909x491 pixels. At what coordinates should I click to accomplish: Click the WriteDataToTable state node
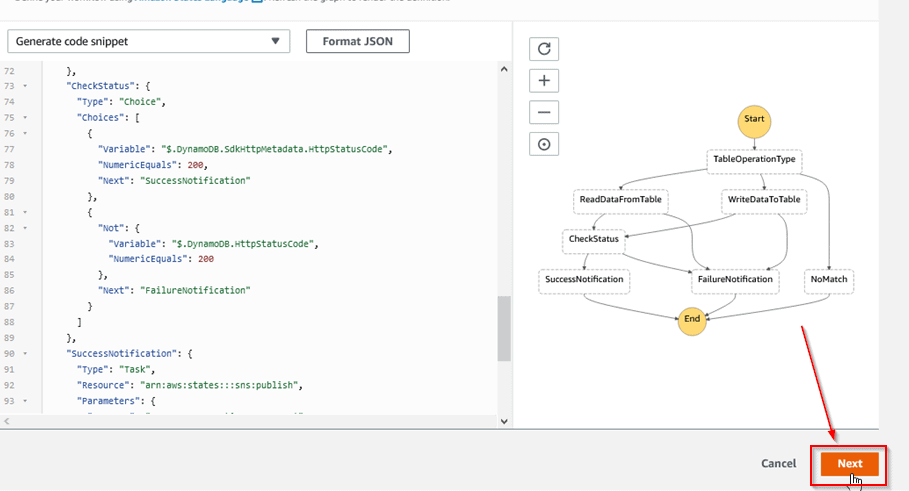pyautogui.click(x=762, y=199)
